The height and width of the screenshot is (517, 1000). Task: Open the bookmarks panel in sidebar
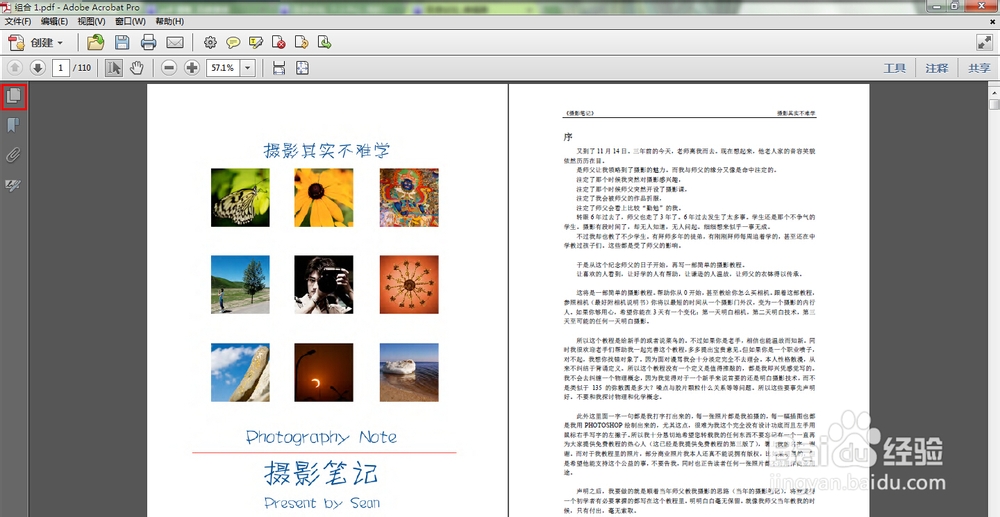[13, 126]
